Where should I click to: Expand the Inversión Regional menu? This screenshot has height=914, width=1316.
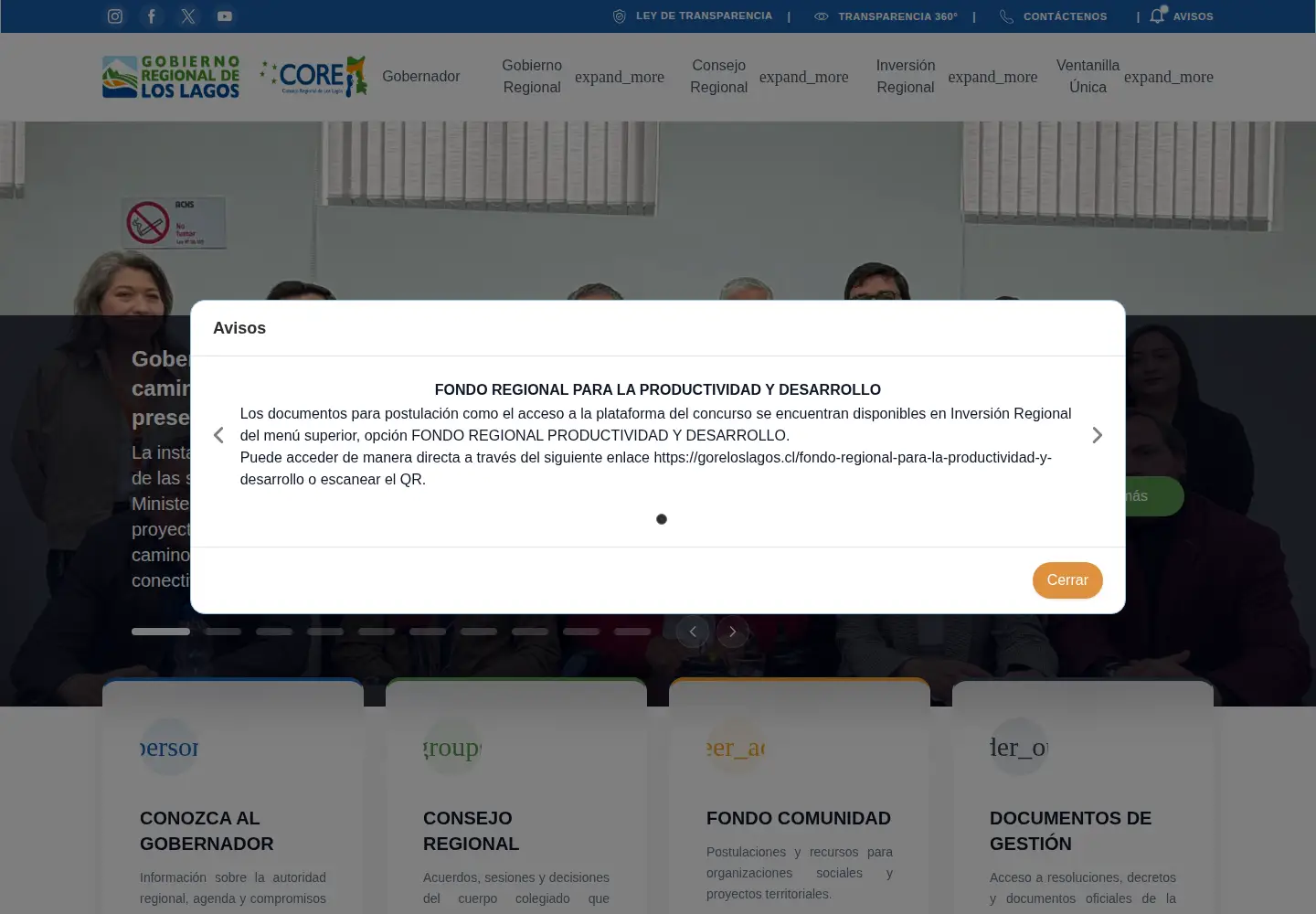pos(992,77)
